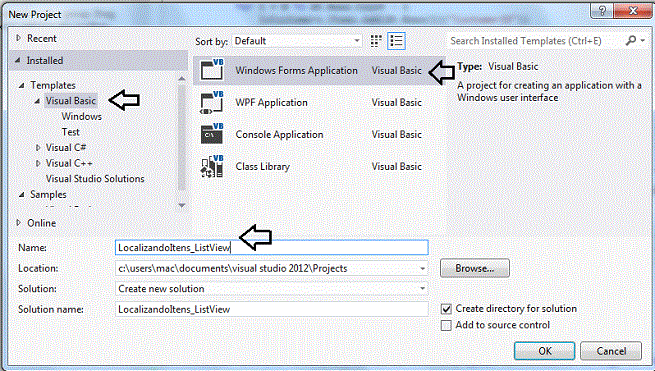Collapse the Installed section
Screen dimensions: 655x371
tap(18, 61)
